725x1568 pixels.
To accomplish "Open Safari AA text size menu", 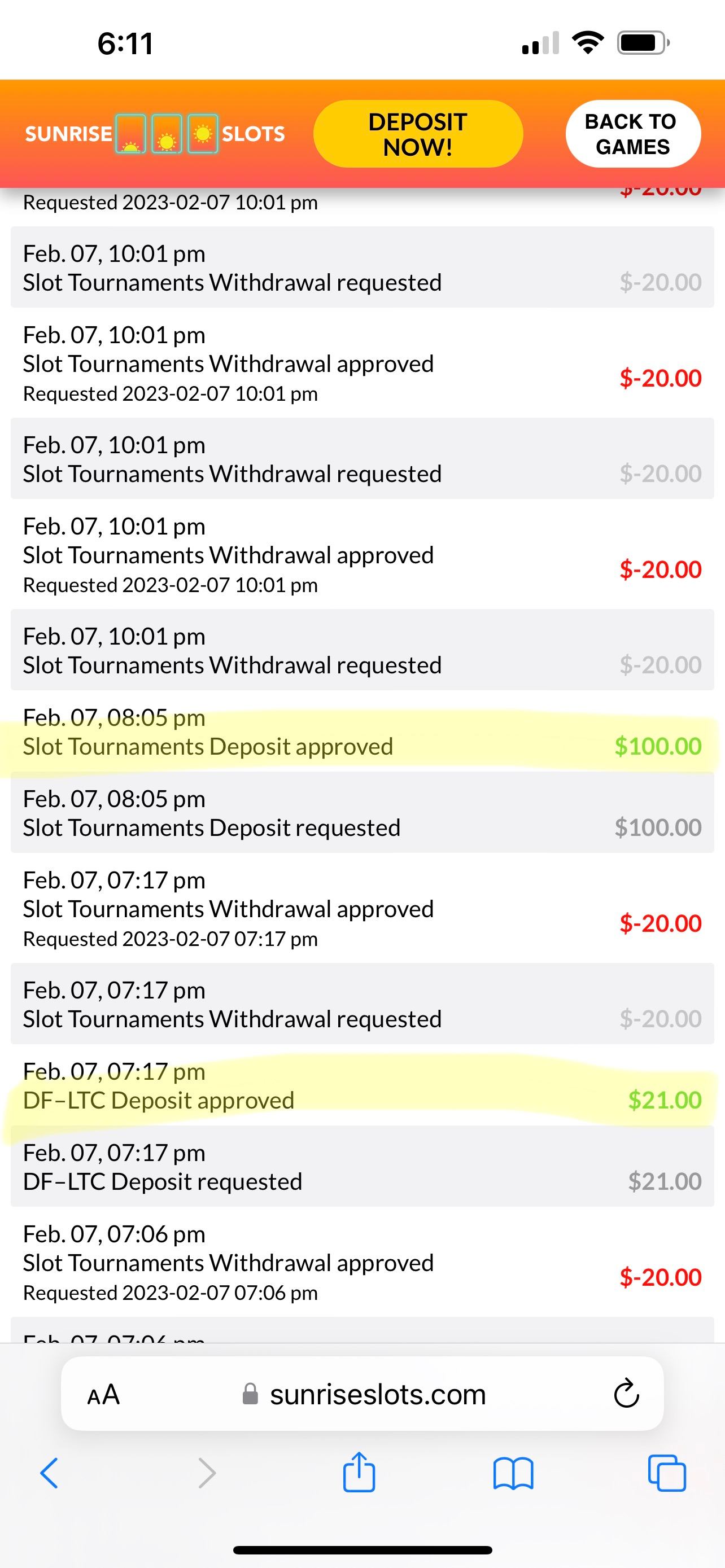I will click(x=103, y=1394).
